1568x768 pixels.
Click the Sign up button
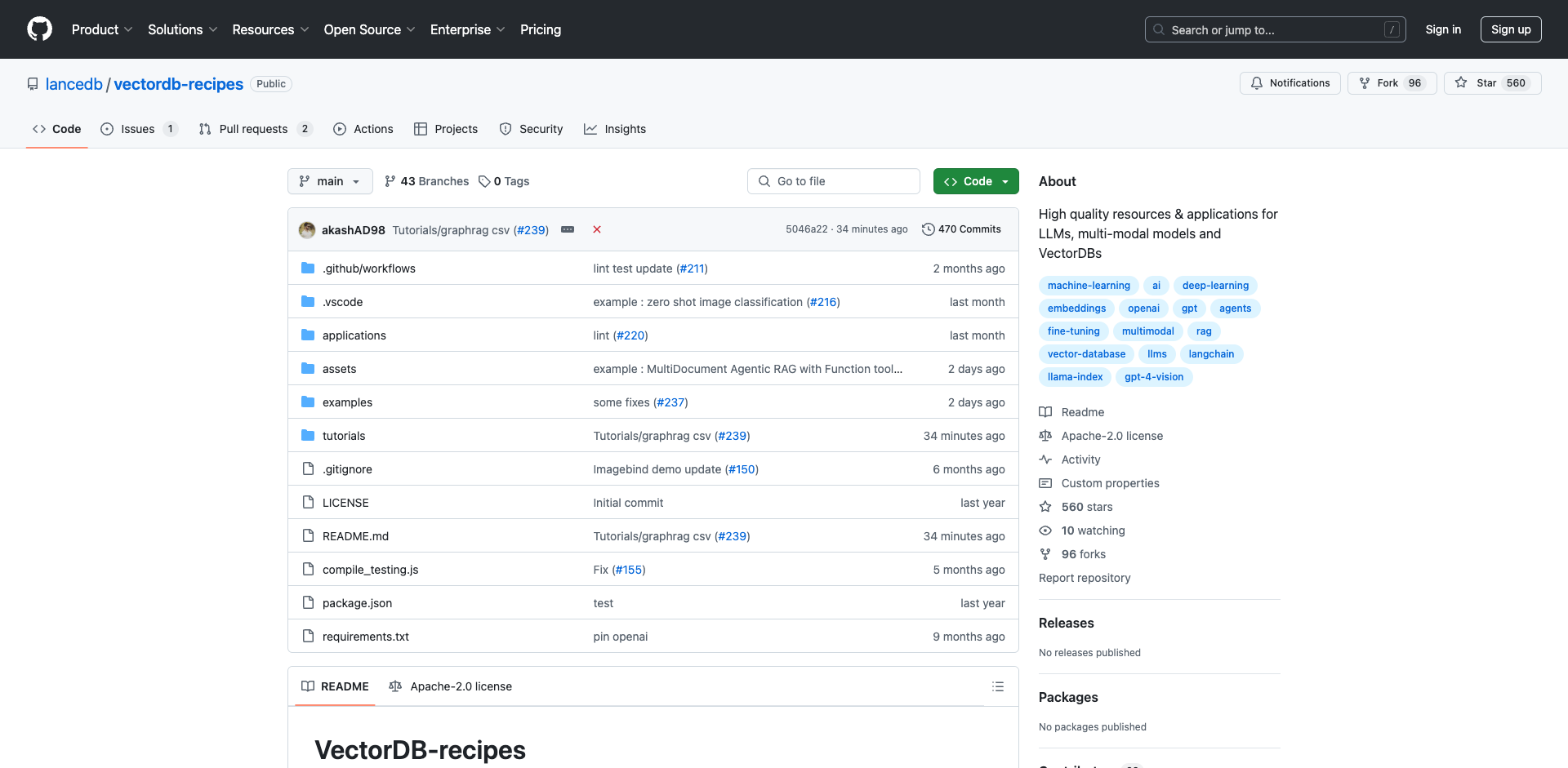tap(1510, 29)
